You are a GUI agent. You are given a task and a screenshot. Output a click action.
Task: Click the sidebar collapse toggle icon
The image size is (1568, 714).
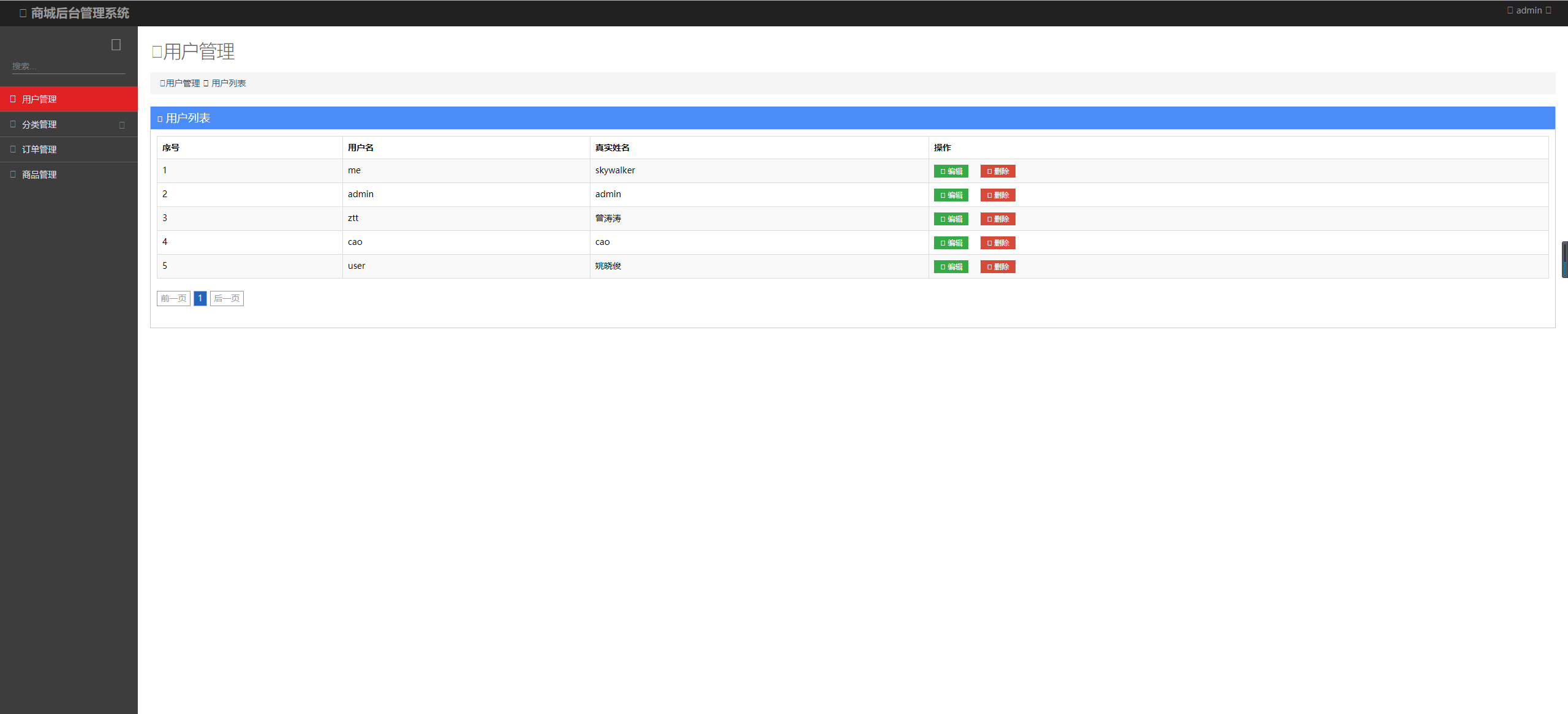[116, 45]
